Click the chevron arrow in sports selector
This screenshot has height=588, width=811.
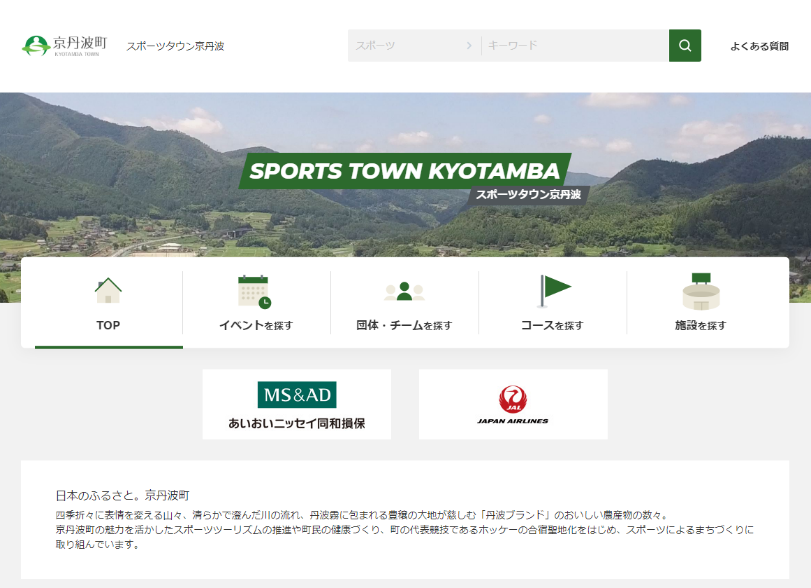469,46
